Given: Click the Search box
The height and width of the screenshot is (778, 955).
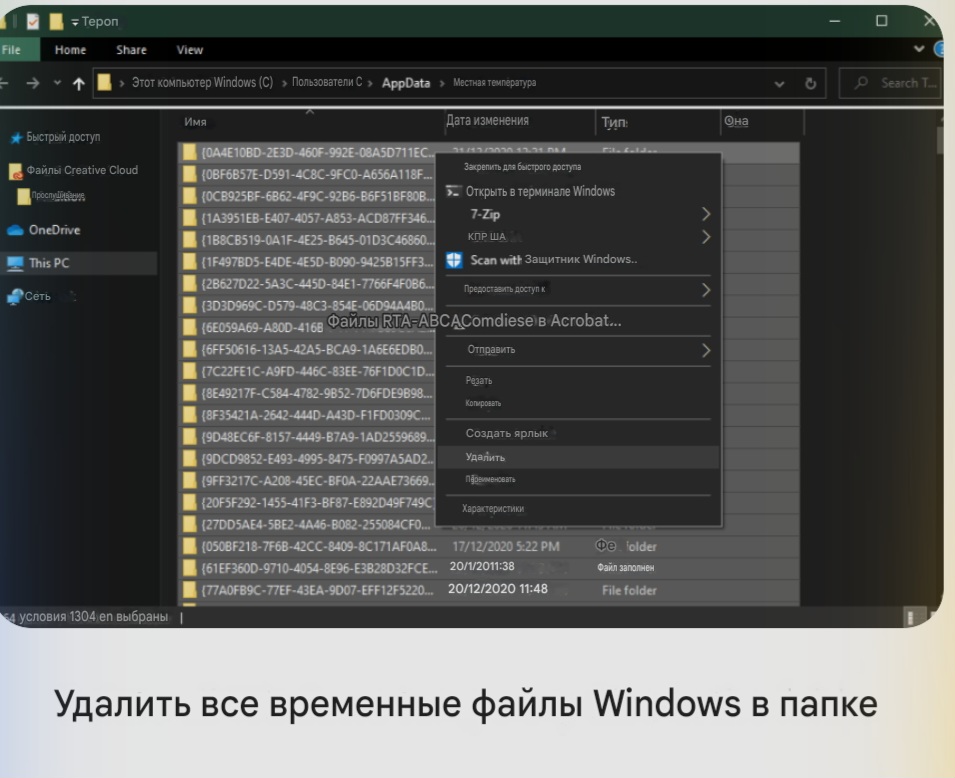Looking at the screenshot, I should tap(890, 83).
